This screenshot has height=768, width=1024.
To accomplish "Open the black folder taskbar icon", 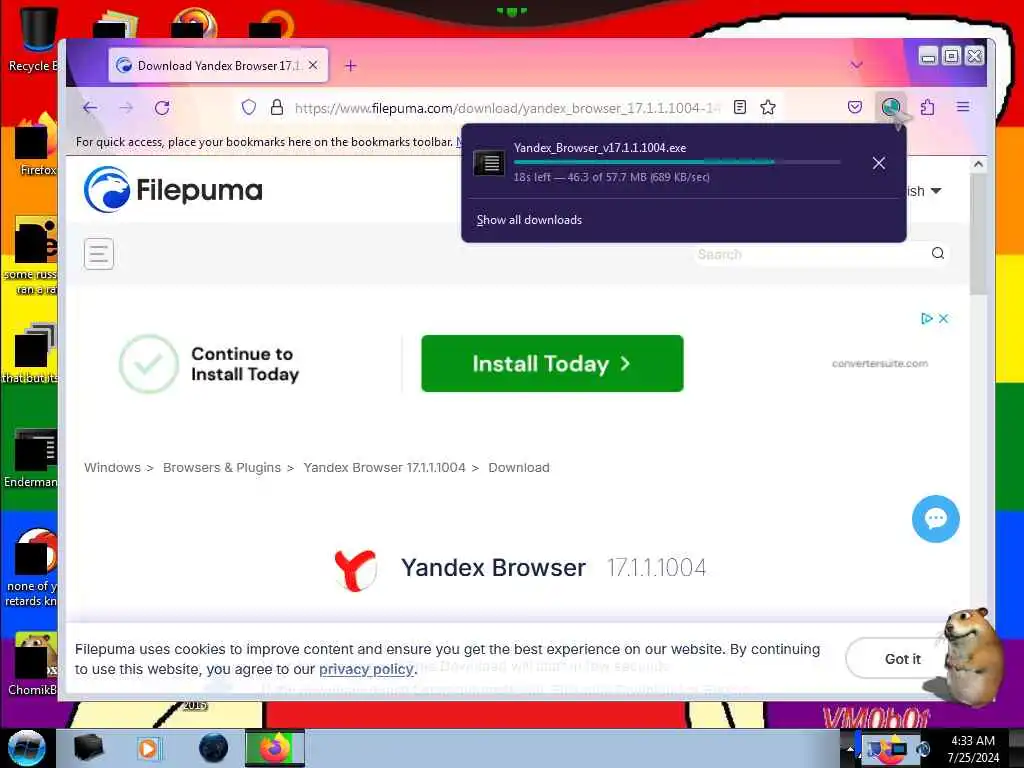I will pos(88,748).
